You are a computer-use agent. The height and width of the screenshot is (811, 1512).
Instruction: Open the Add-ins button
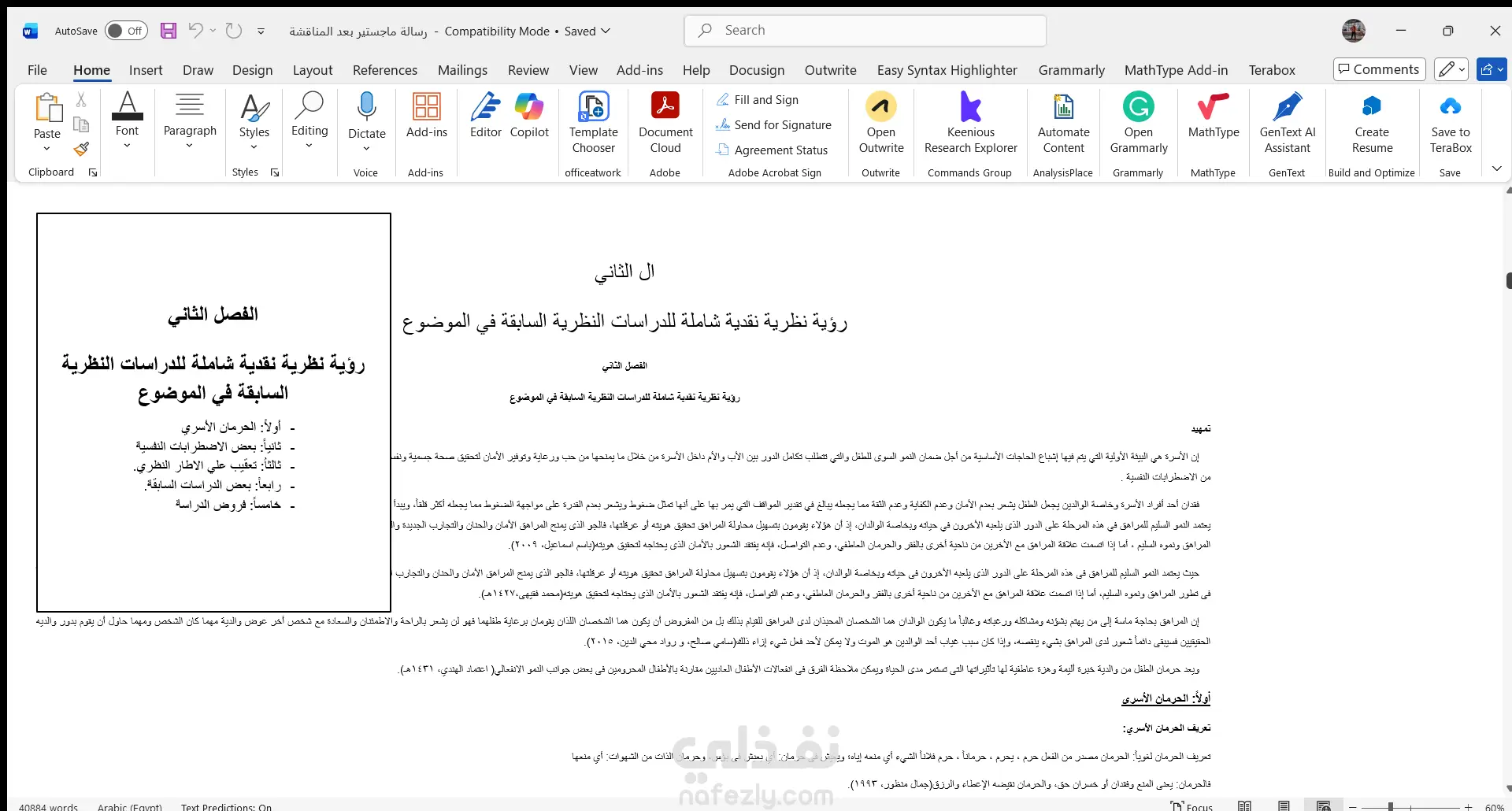point(427,115)
